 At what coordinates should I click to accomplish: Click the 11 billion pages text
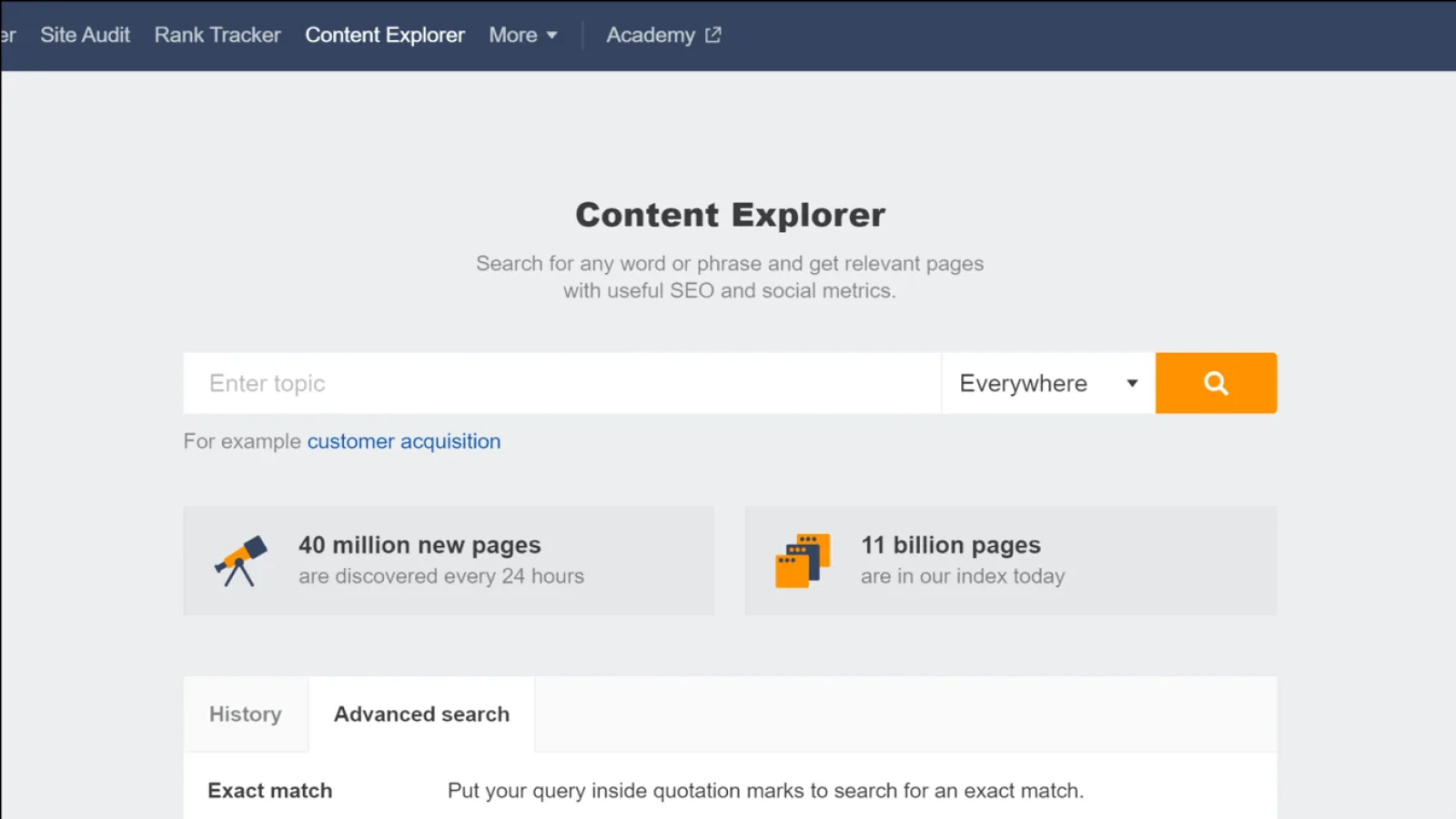tap(951, 545)
